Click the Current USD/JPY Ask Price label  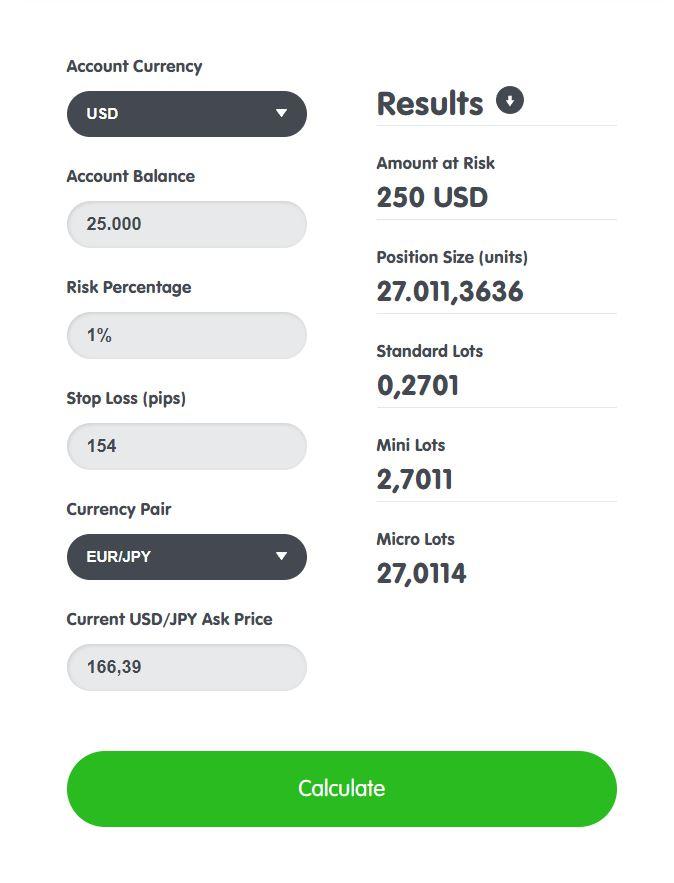[x=169, y=619]
